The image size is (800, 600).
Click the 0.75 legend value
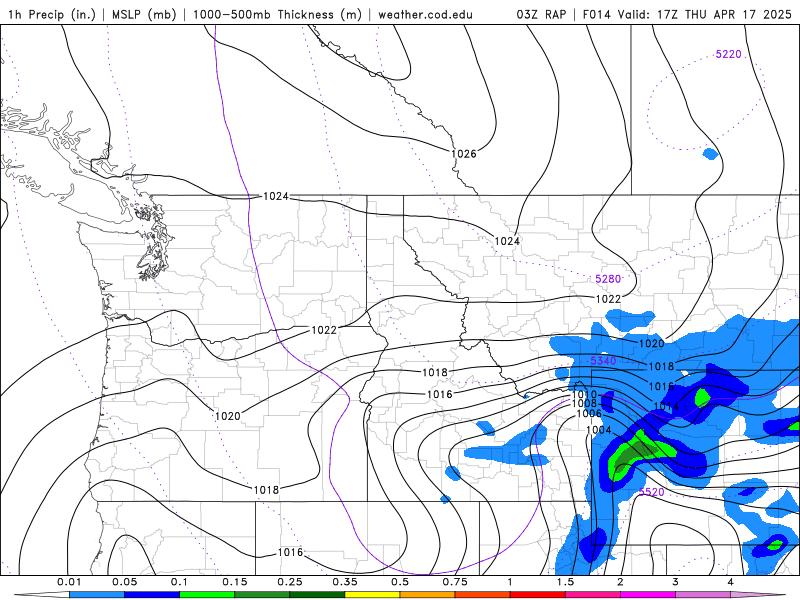pos(455,582)
